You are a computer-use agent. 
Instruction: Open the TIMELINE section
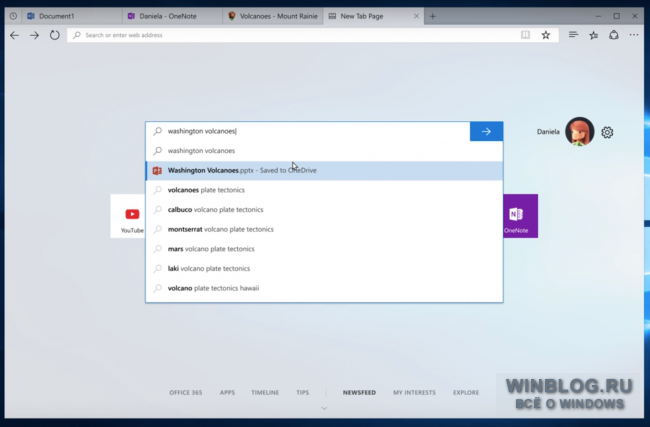pos(265,392)
